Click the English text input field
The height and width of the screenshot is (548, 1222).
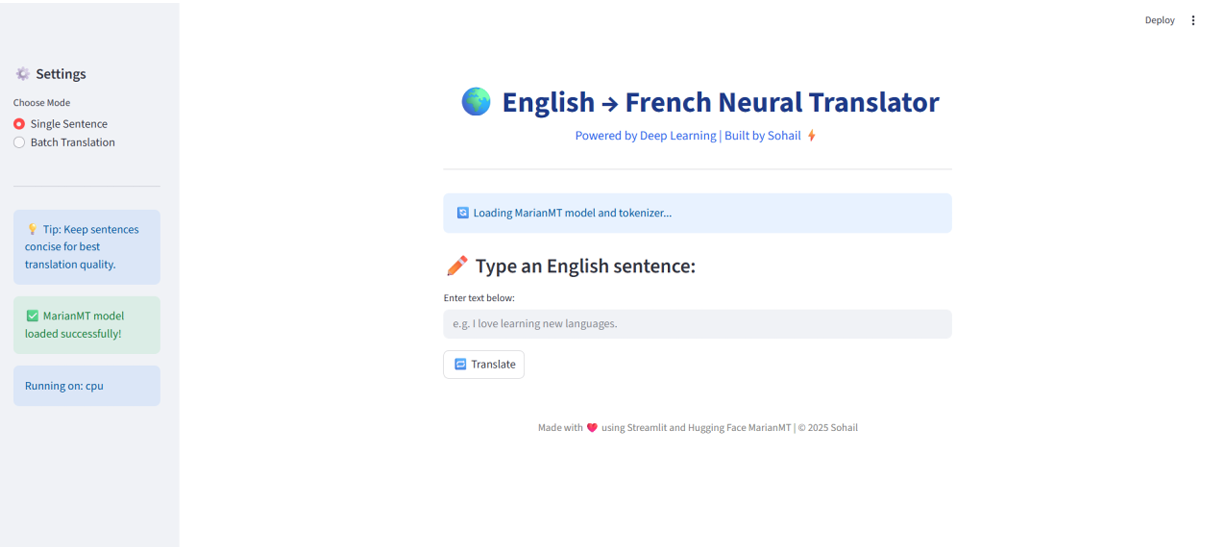(x=697, y=324)
